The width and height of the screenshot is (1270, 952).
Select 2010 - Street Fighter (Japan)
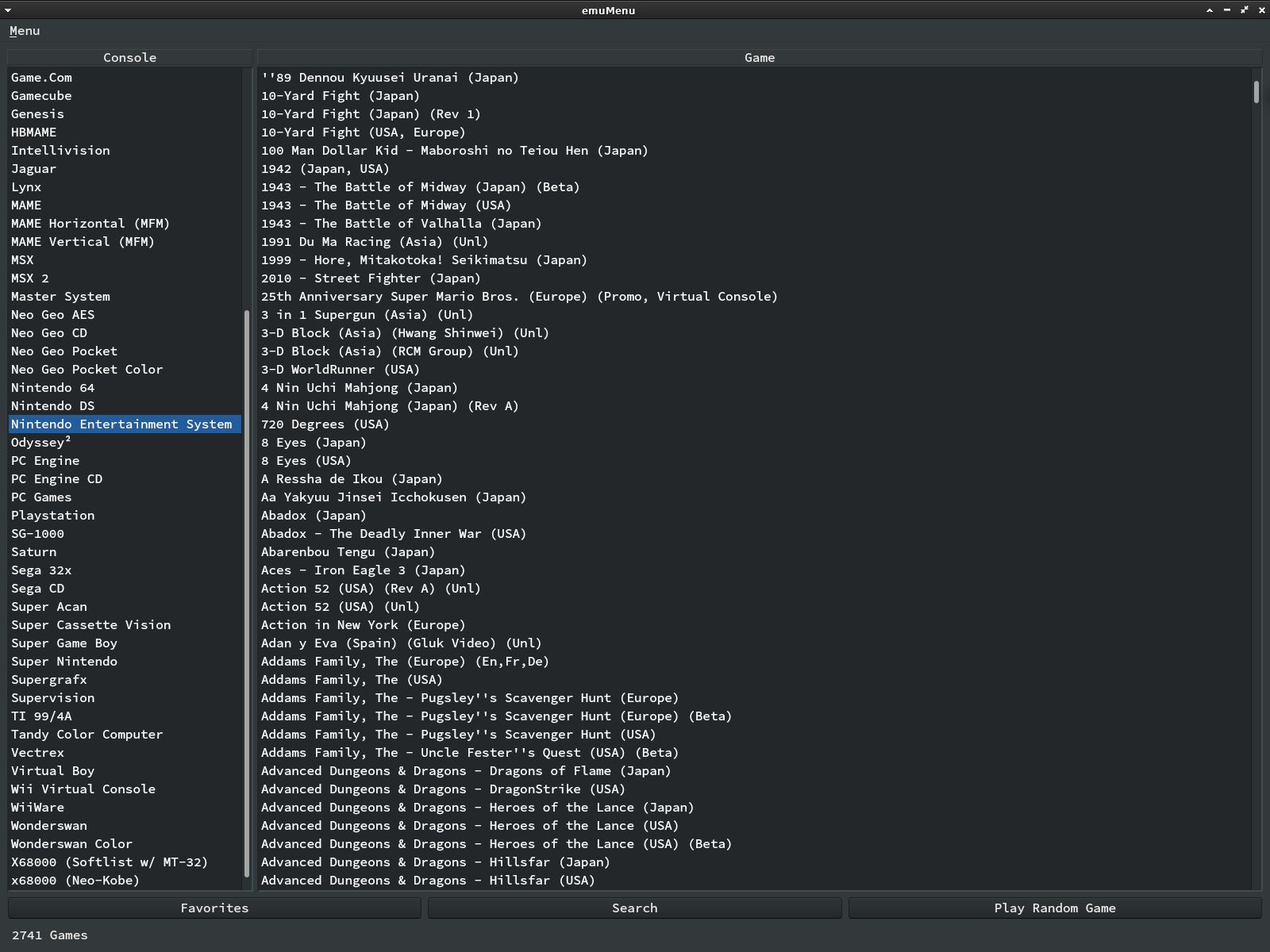[x=755, y=278]
